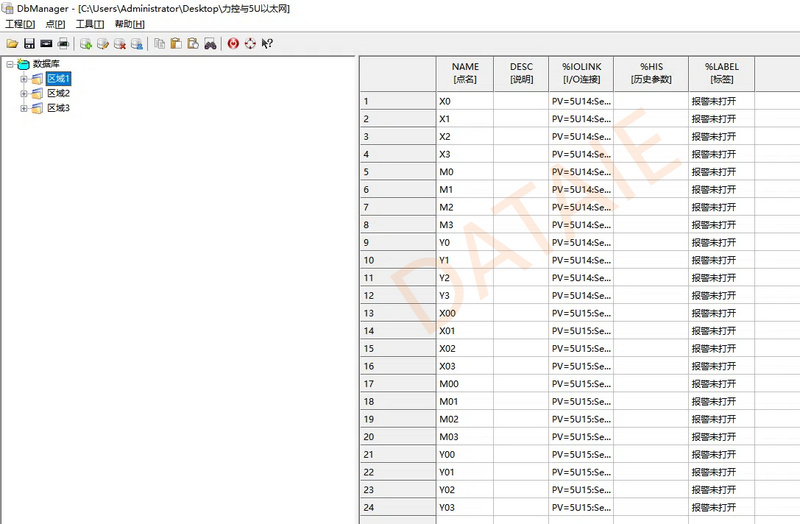The image size is (800, 524).
Task: Click the point name cell X00
Action: coord(465,313)
